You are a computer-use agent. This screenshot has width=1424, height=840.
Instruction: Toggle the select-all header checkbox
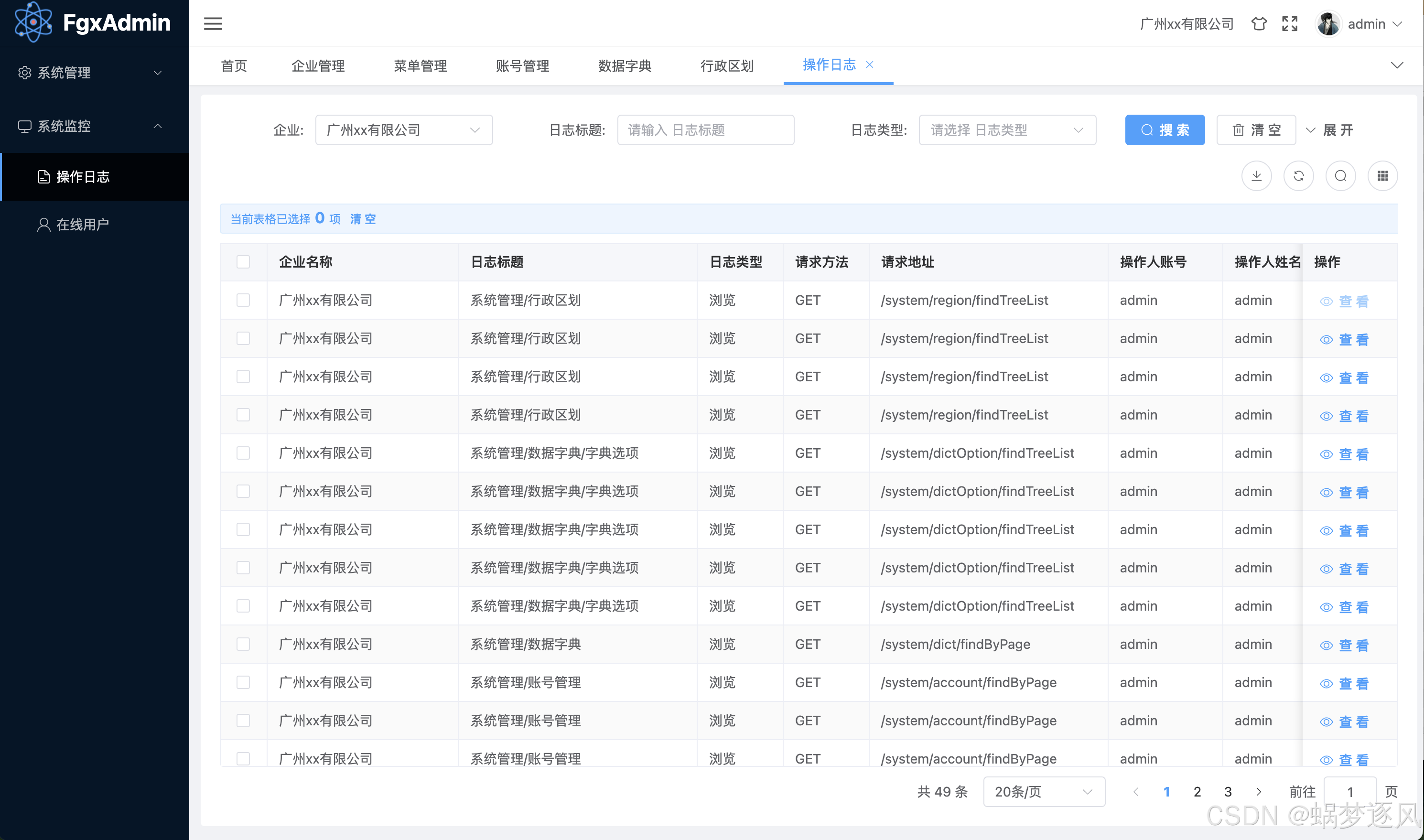tap(243, 261)
